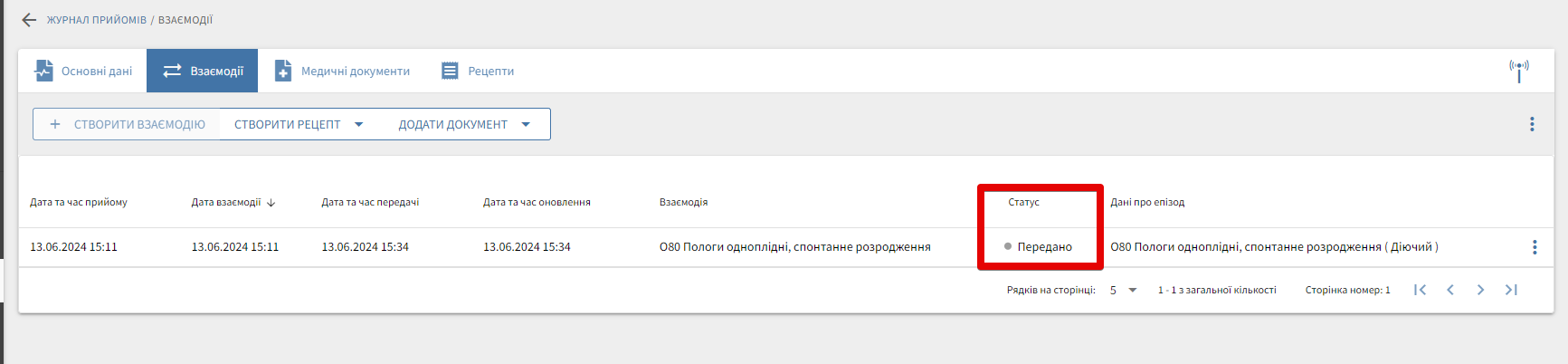Viewport: 1568px width, 364px height.
Task: Switch to the Основні дані tab
Action: [x=83, y=71]
